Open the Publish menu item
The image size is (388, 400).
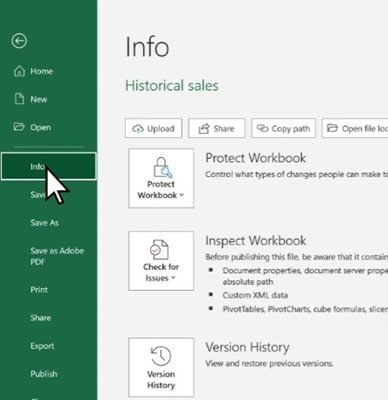[44, 374]
